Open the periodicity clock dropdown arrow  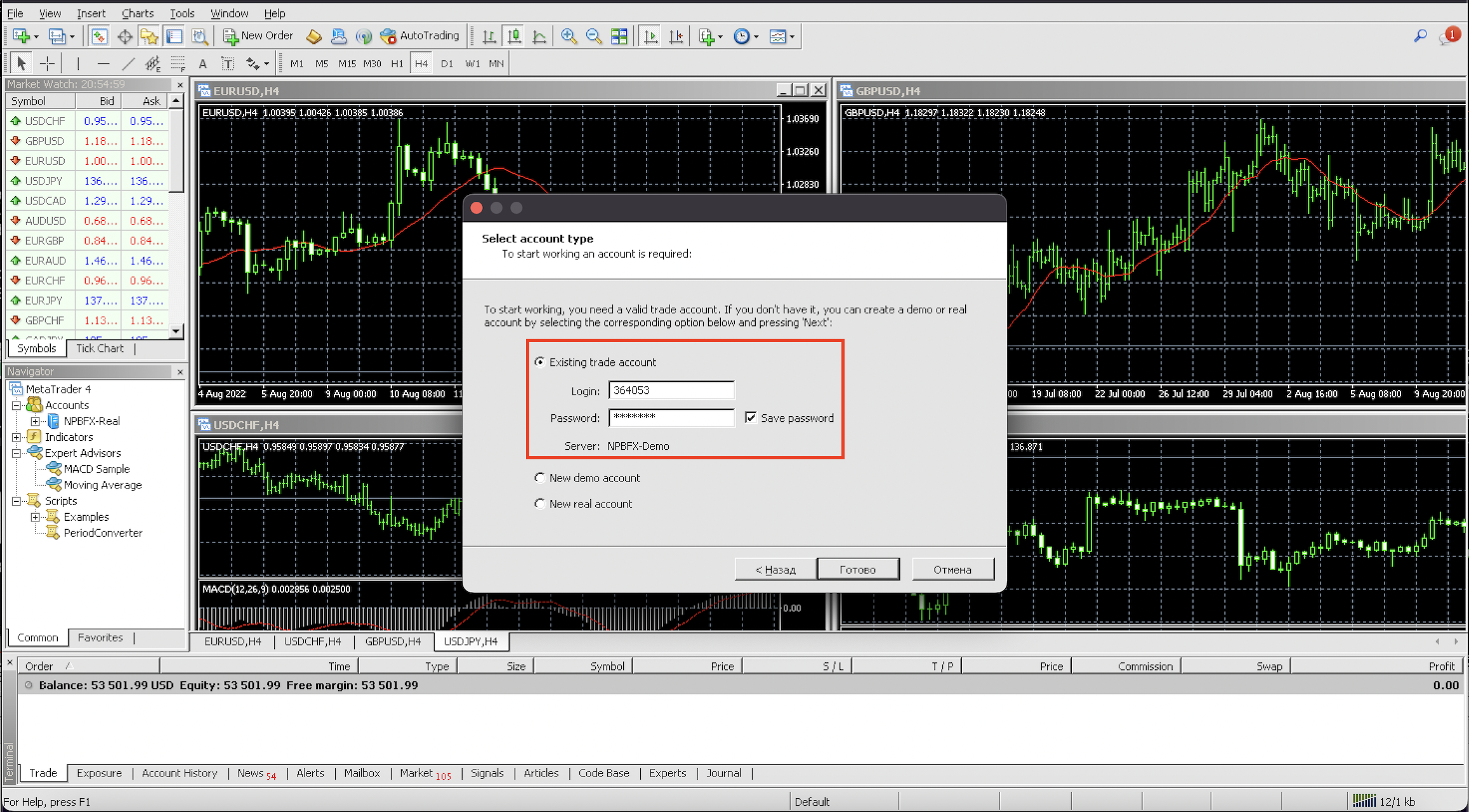(756, 37)
